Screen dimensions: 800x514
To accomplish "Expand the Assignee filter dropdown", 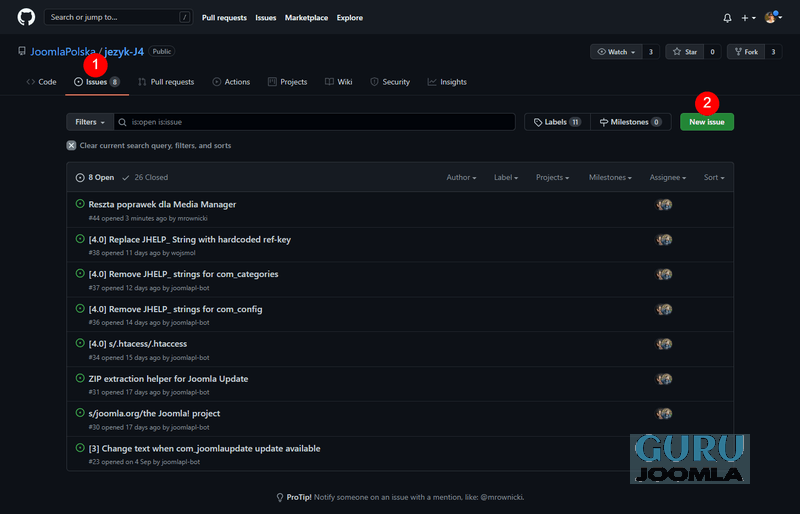I will 667,178.
